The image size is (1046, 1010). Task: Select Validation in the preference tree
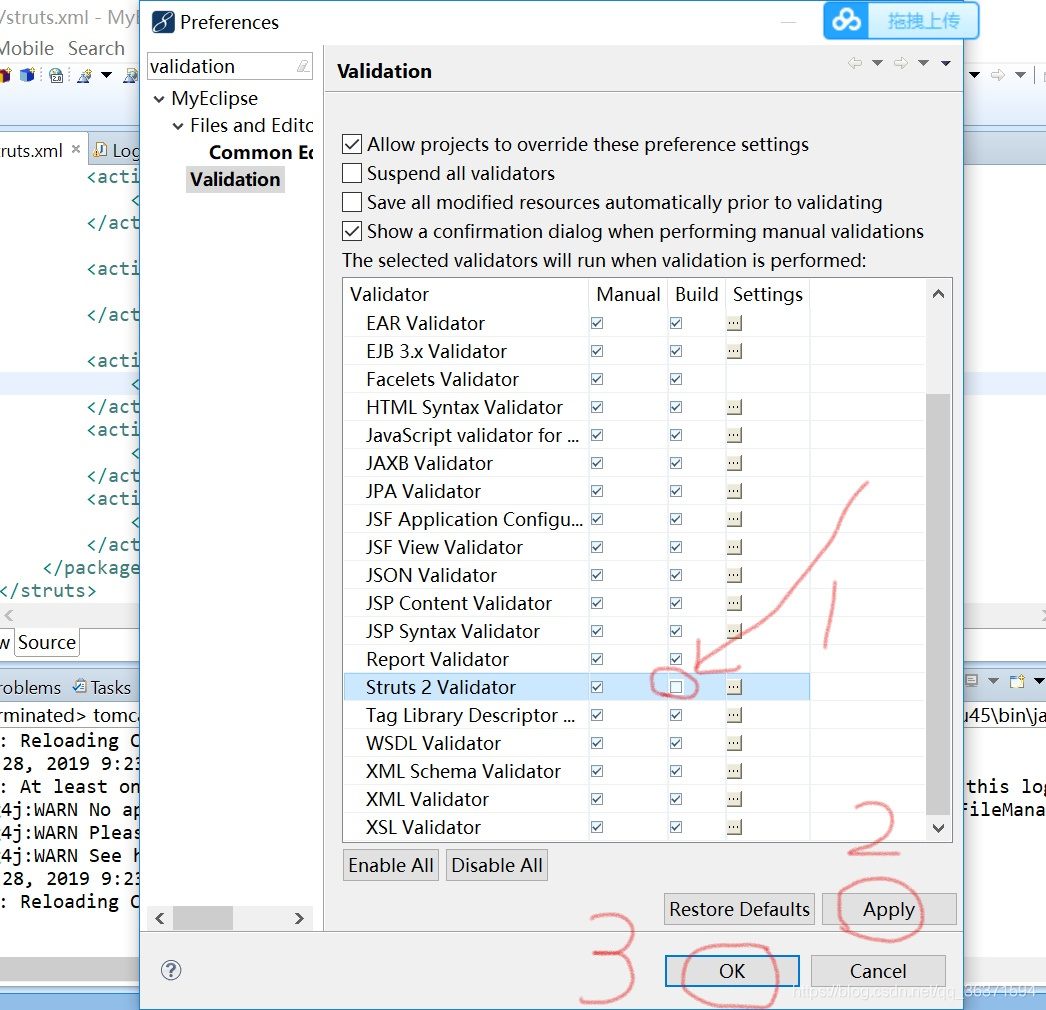tap(235, 179)
